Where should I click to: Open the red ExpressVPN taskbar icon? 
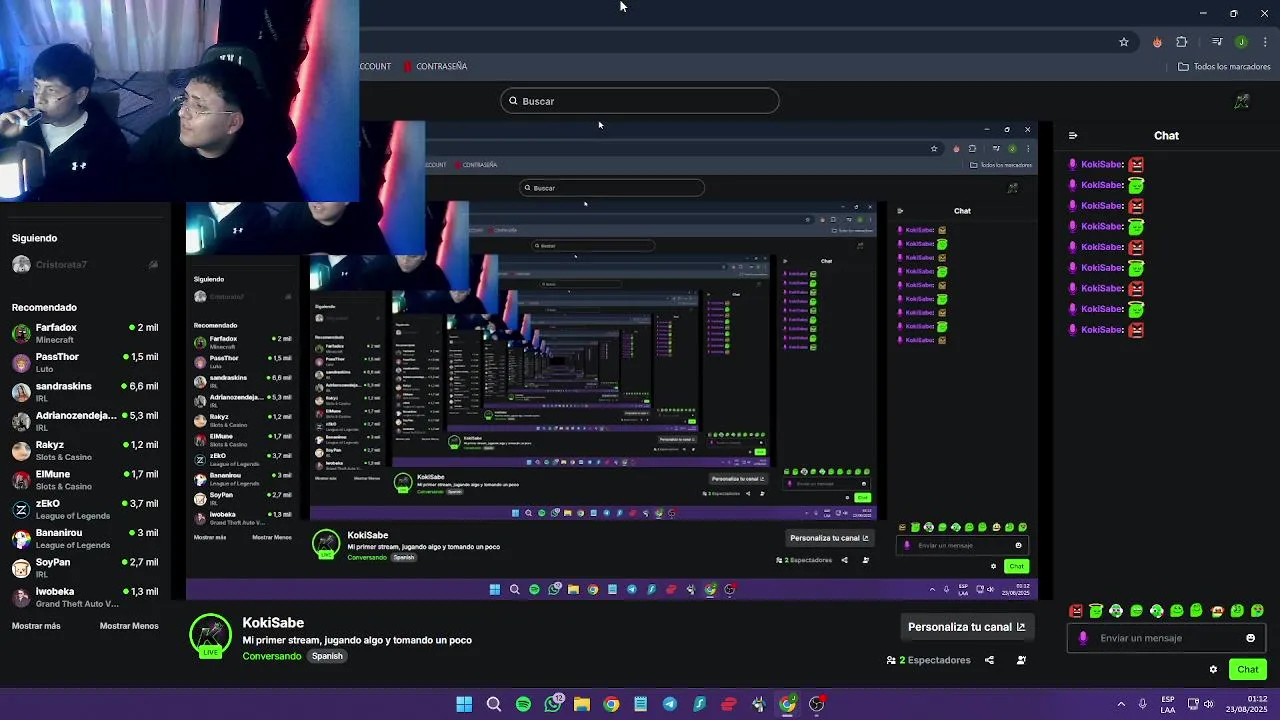[x=729, y=704]
